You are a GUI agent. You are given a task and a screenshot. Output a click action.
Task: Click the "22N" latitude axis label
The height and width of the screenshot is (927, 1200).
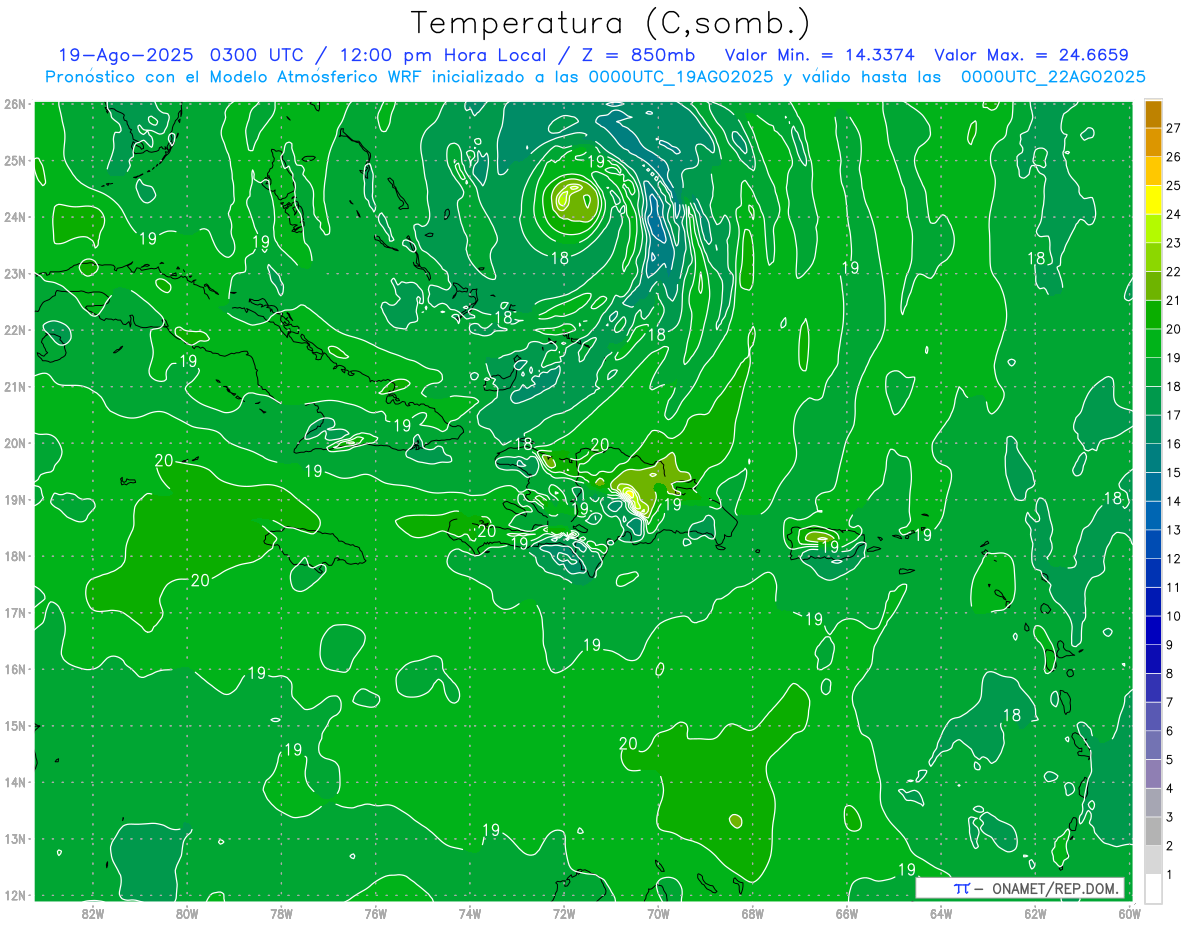pos(15,330)
